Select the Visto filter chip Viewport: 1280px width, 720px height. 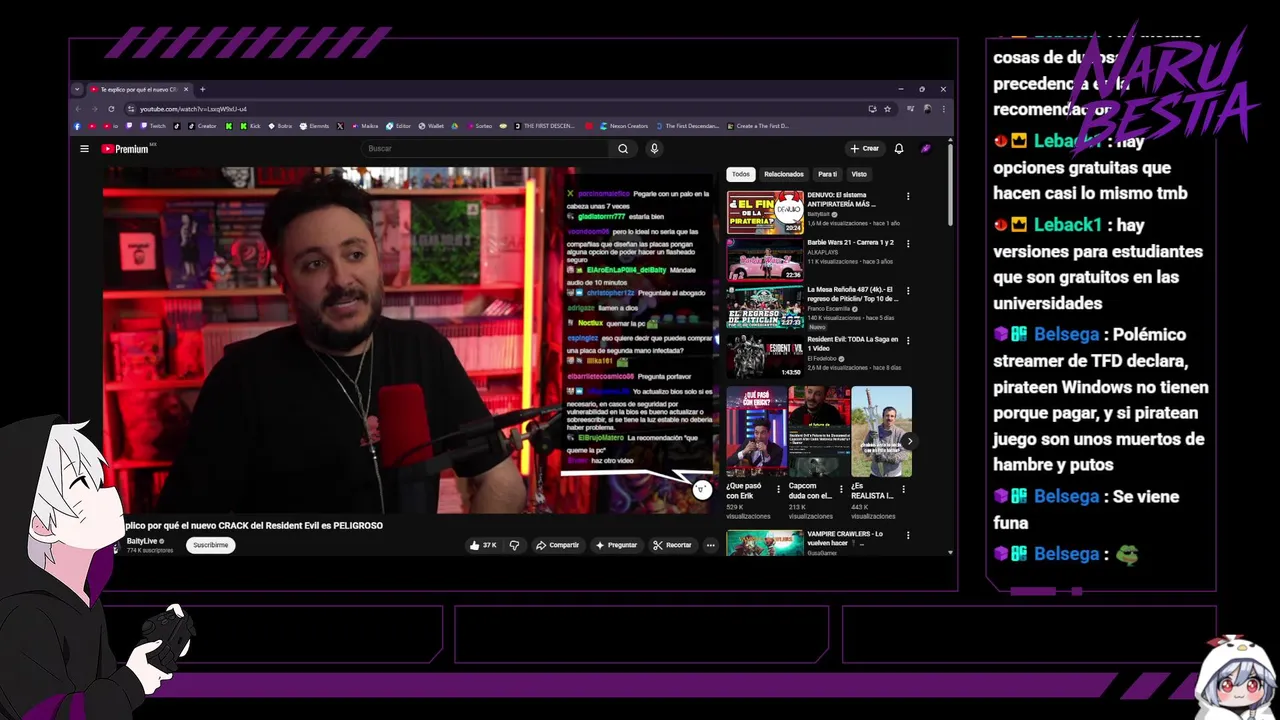coord(859,174)
